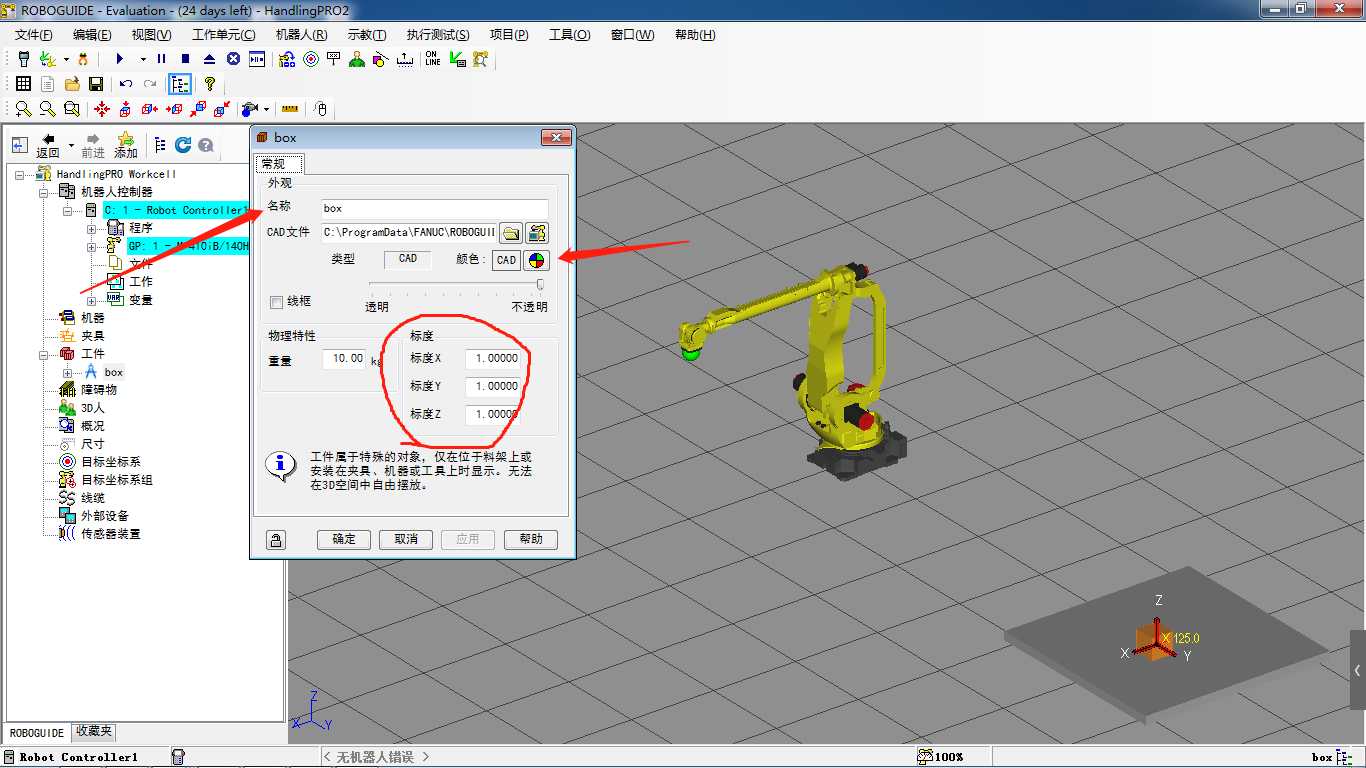
Task: Open the 工具(O) menu
Action: pyautogui.click(x=570, y=35)
